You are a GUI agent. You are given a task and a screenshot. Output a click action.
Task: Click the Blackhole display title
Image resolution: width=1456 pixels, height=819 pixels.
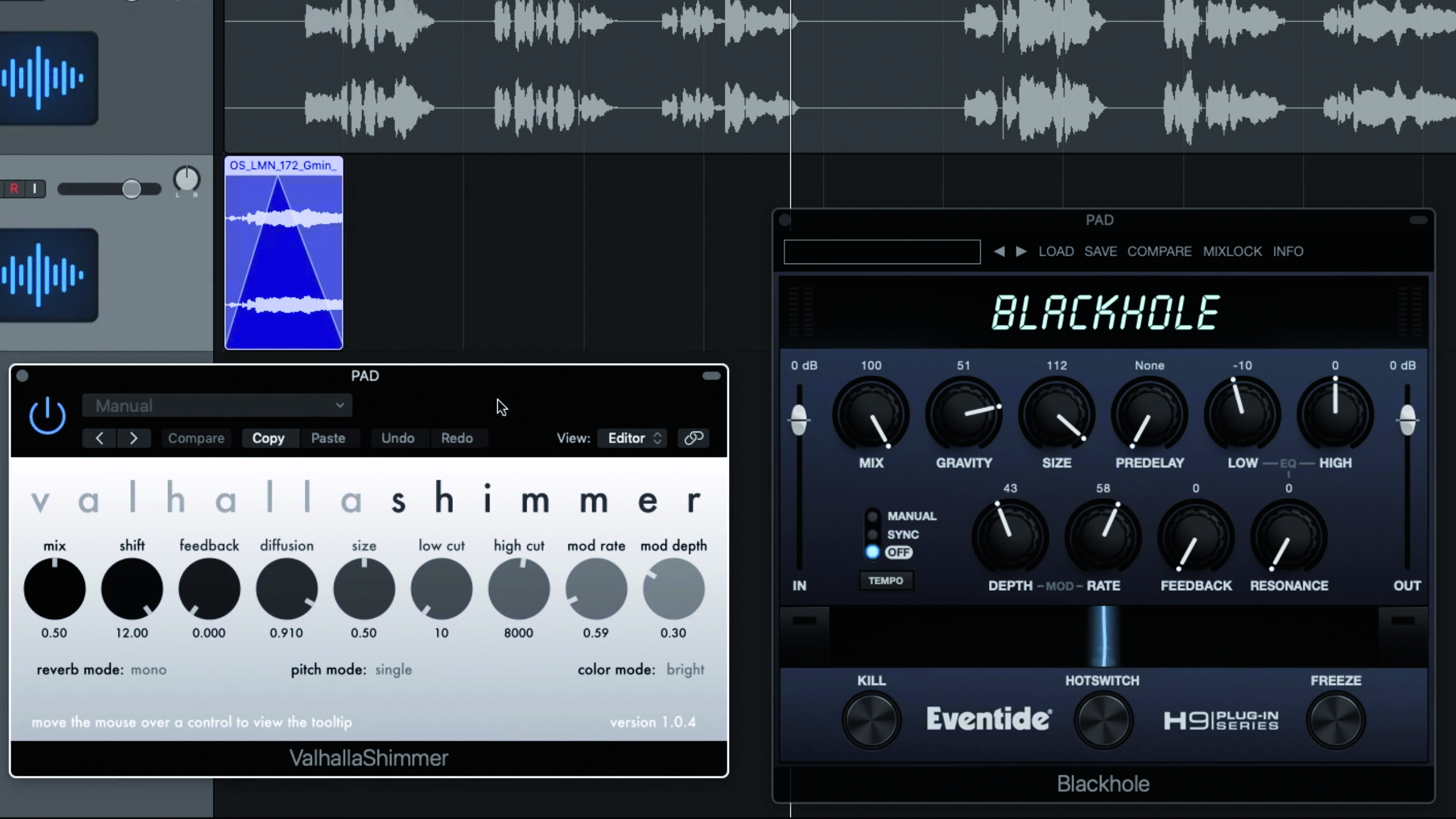1105,313
